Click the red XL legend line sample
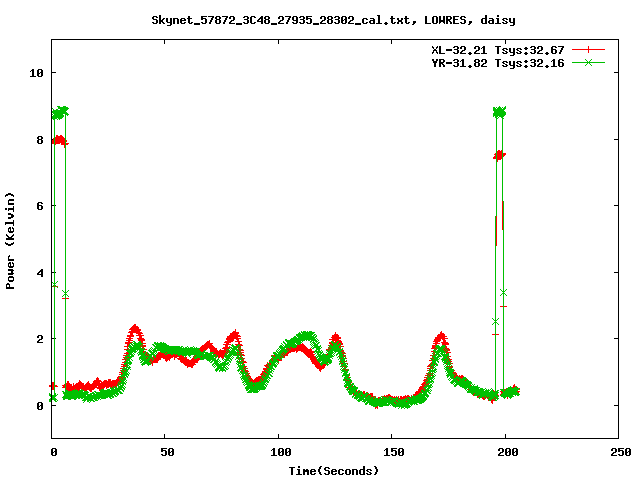Image resolution: width=640 pixels, height=480 pixels. (x=588, y=50)
